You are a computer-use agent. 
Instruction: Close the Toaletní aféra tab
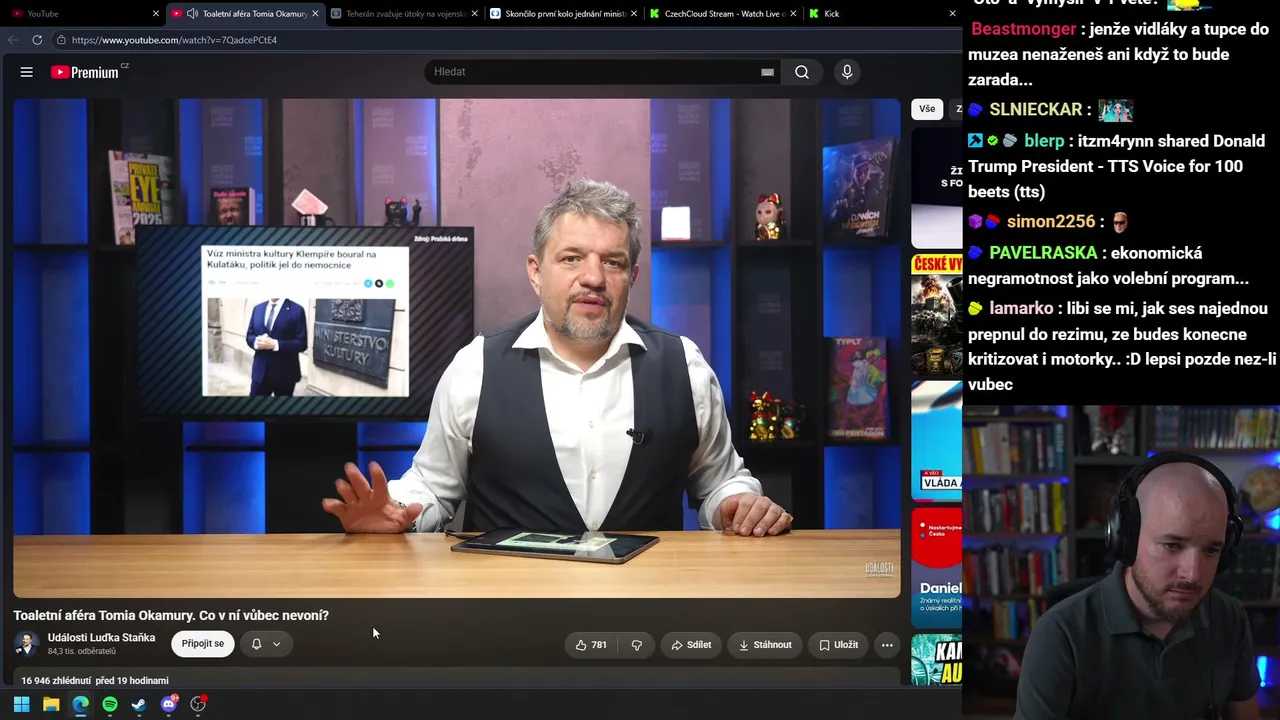[x=315, y=14]
